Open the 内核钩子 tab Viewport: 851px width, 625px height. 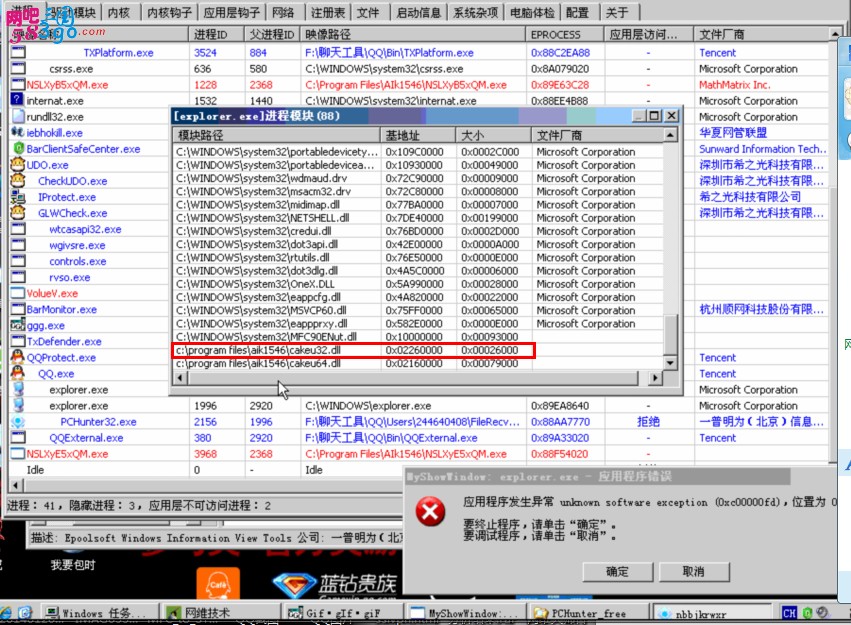169,12
